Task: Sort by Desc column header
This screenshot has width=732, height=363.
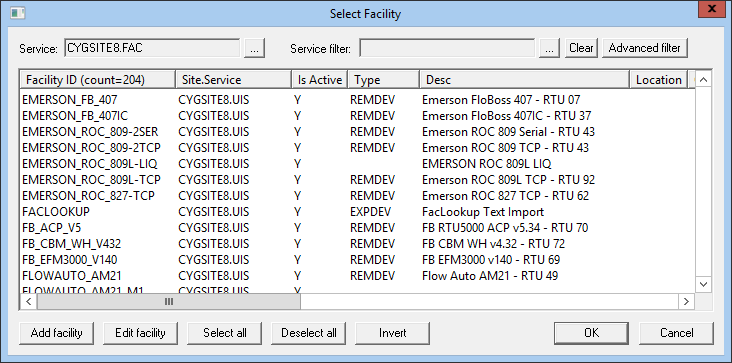Action: click(x=525, y=80)
